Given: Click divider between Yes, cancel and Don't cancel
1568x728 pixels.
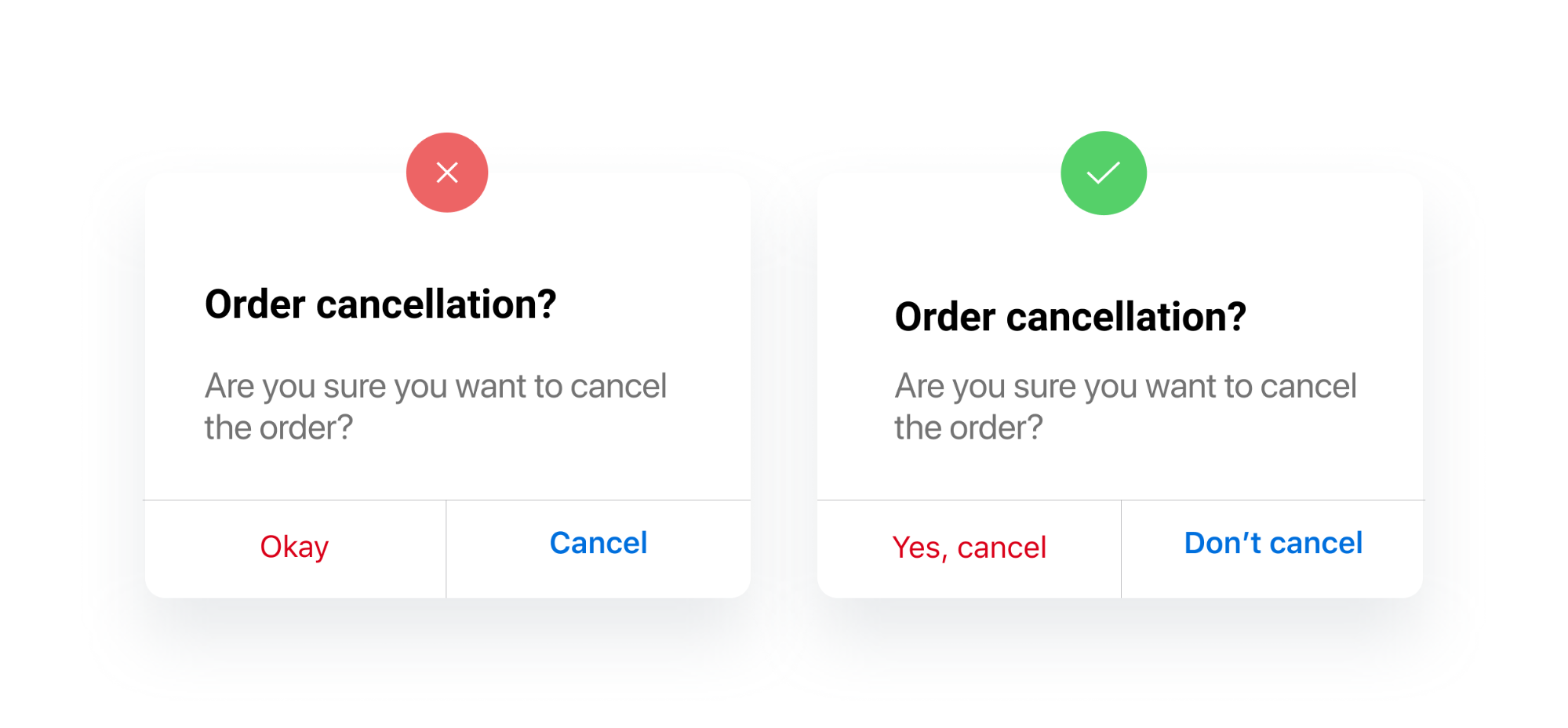Looking at the screenshot, I should [1121, 548].
